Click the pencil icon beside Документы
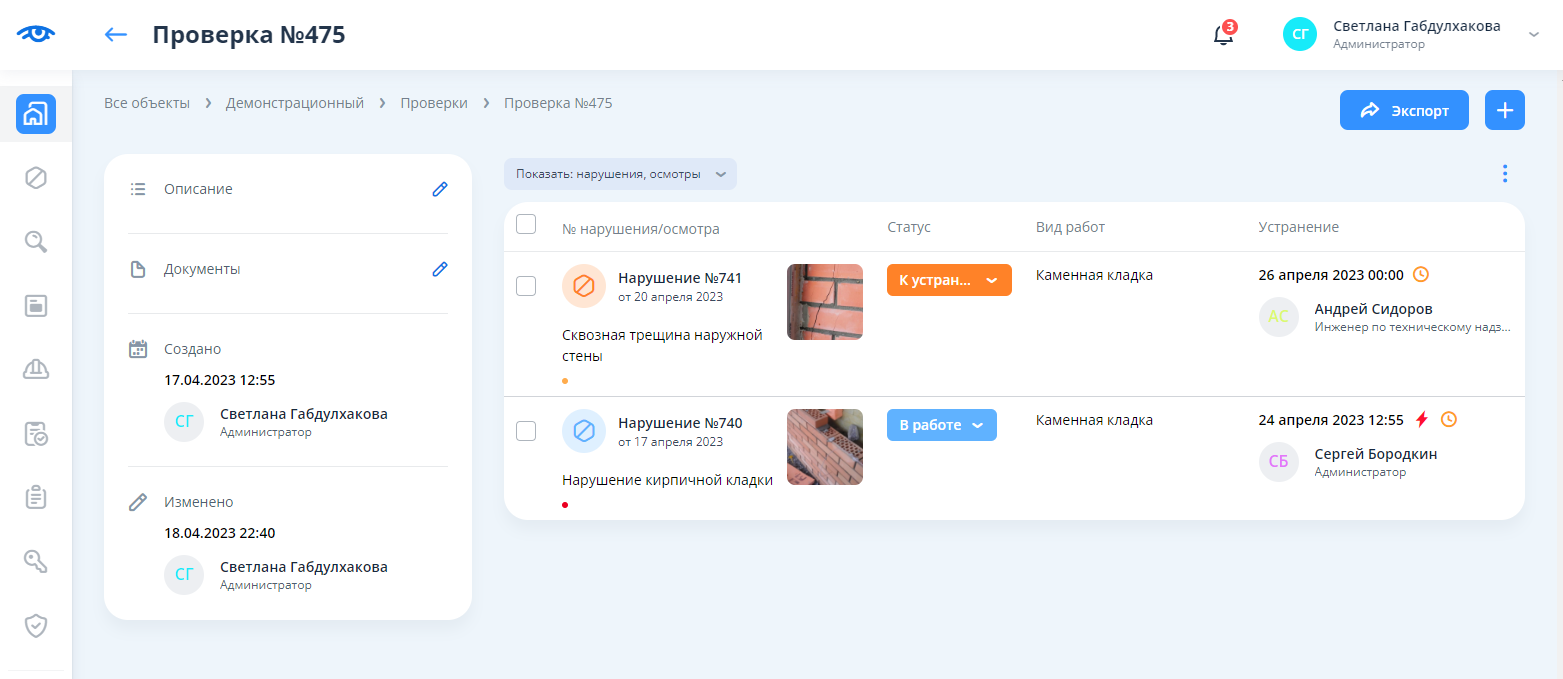The image size is (1563, 679). tap(440, 269)
